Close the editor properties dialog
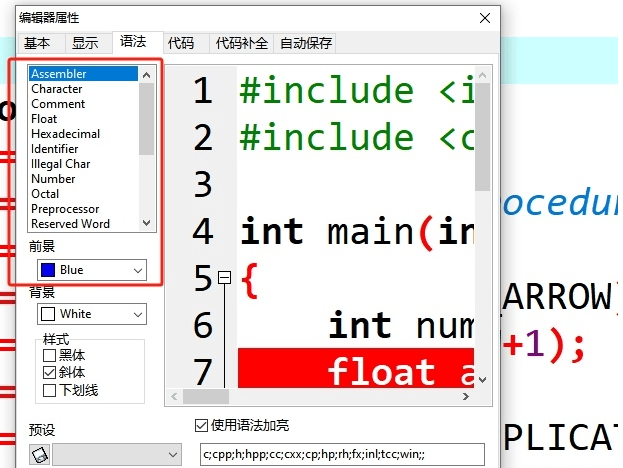 [485, 17]
